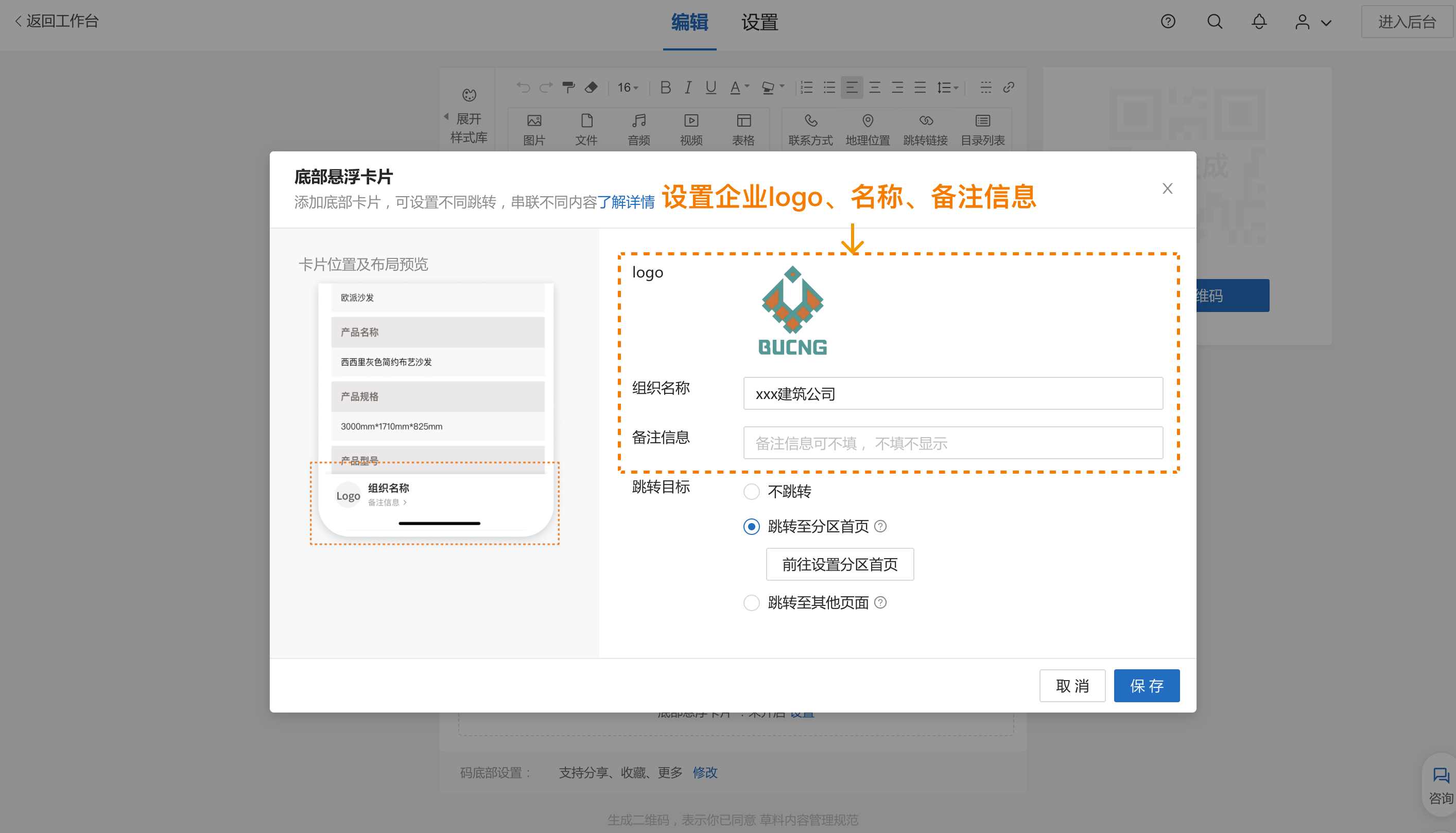The width and height of the screenshot is (1456, 833).
Task: Click the redo icon in the editor toolbar
Action: 546,87
